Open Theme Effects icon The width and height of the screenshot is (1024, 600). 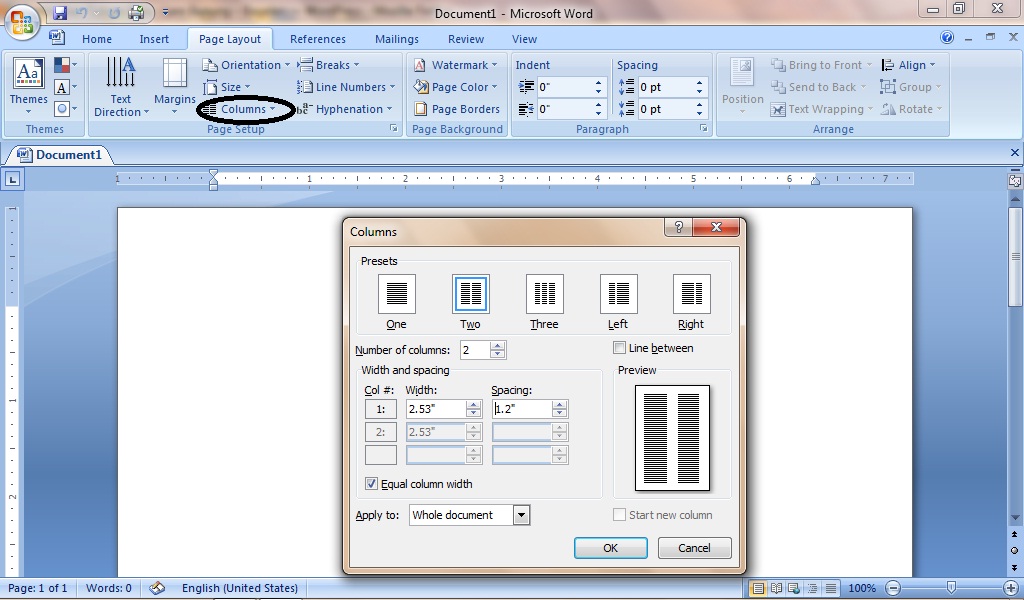coord(65,108)
